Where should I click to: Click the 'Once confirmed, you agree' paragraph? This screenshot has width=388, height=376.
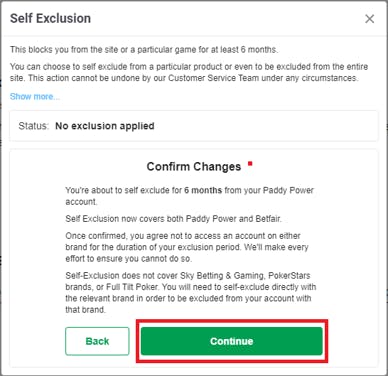(187, 247)
